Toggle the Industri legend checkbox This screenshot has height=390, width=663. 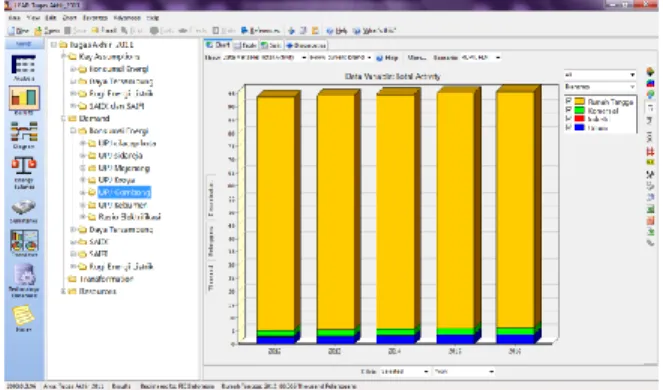pyautogui.click(x=568, y=118)
